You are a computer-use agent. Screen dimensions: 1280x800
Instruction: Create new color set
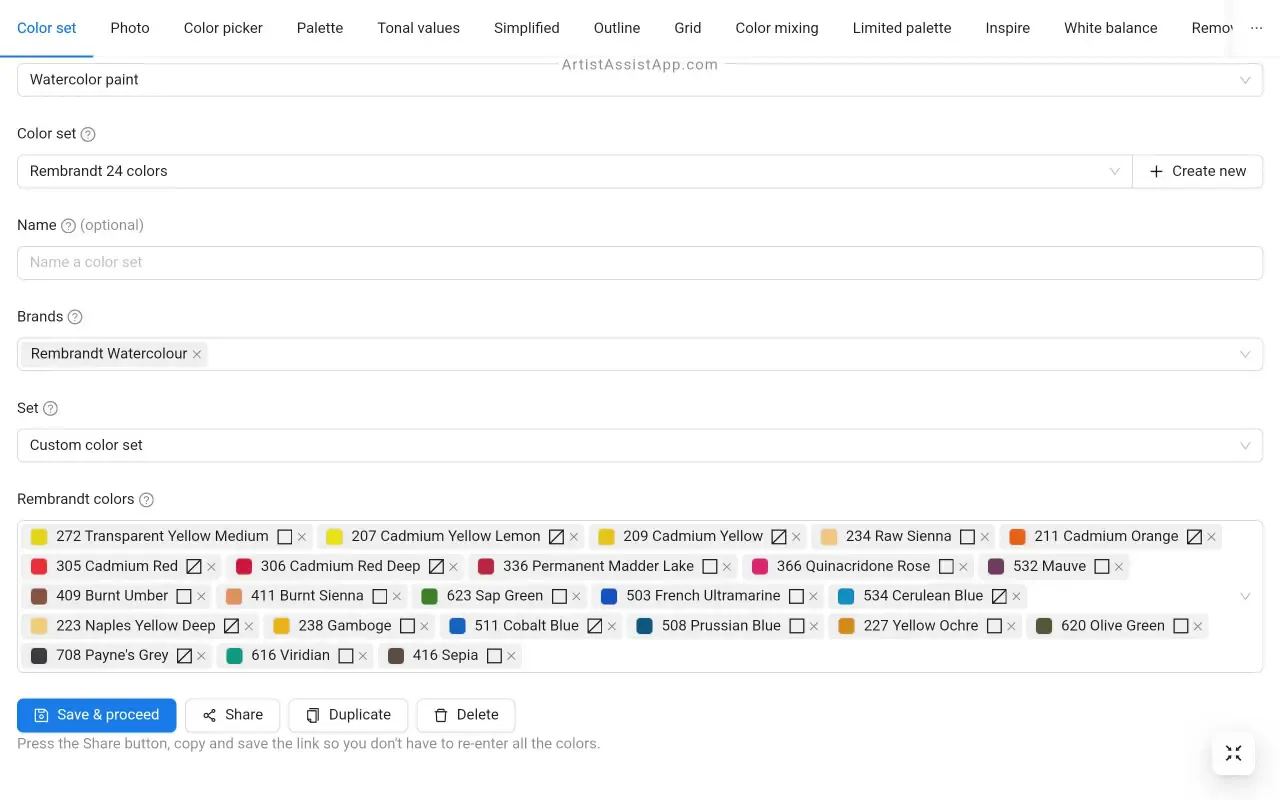(x=1198, y=171)
